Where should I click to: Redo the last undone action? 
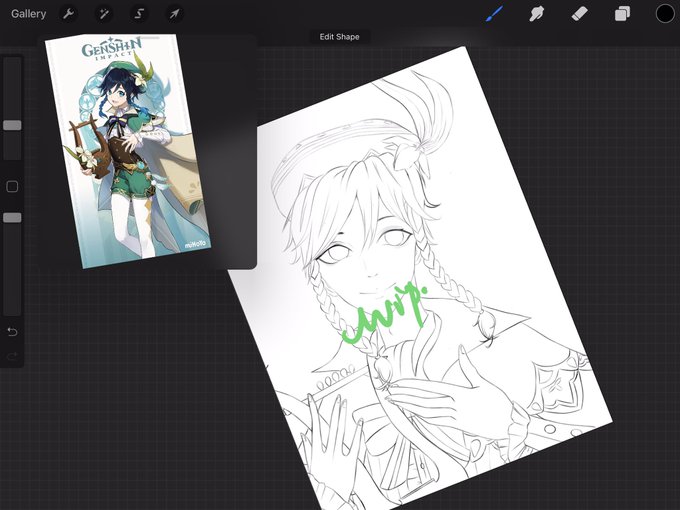click(x=12, y=356)
